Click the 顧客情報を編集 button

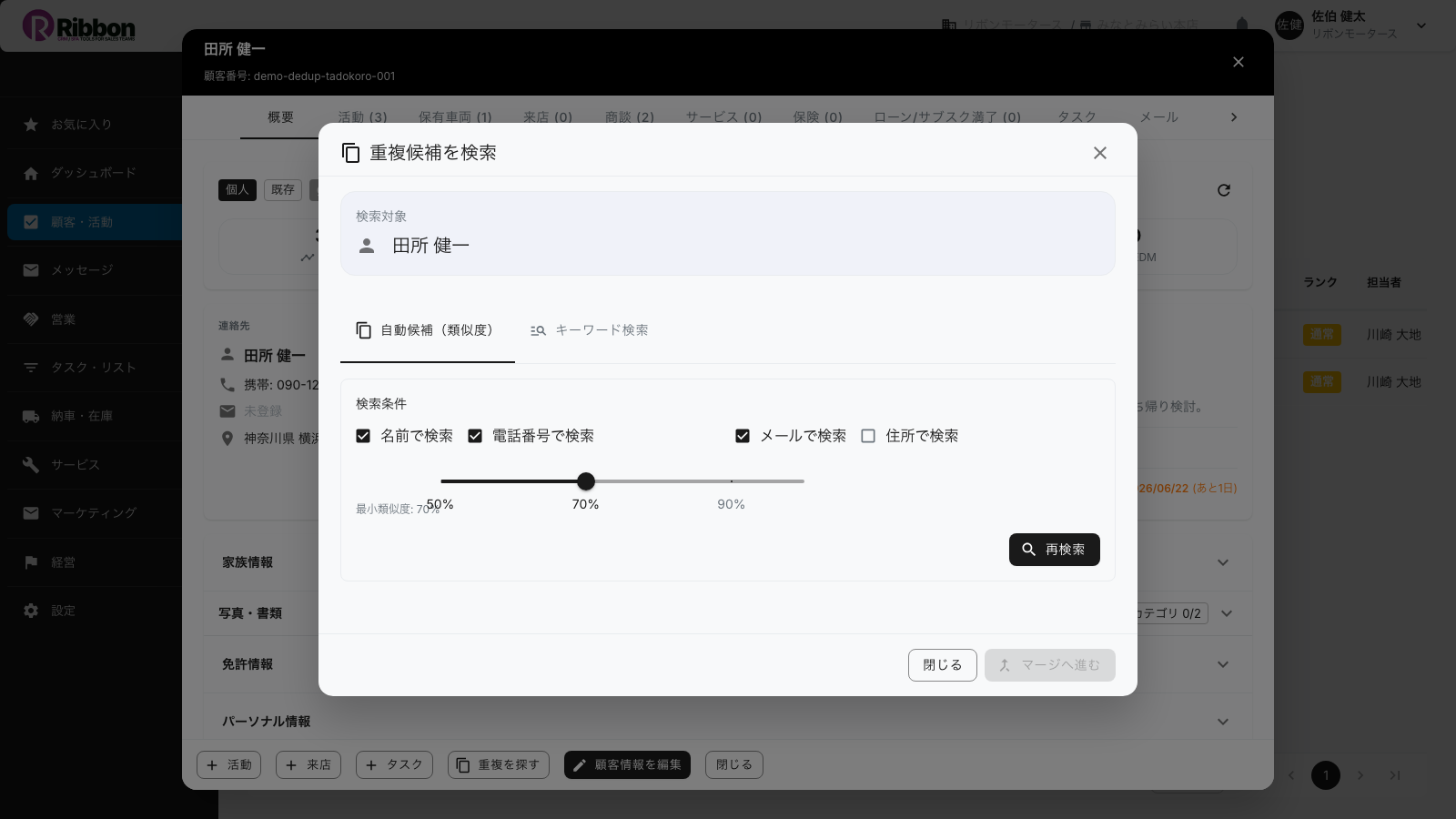pos(627,765)
